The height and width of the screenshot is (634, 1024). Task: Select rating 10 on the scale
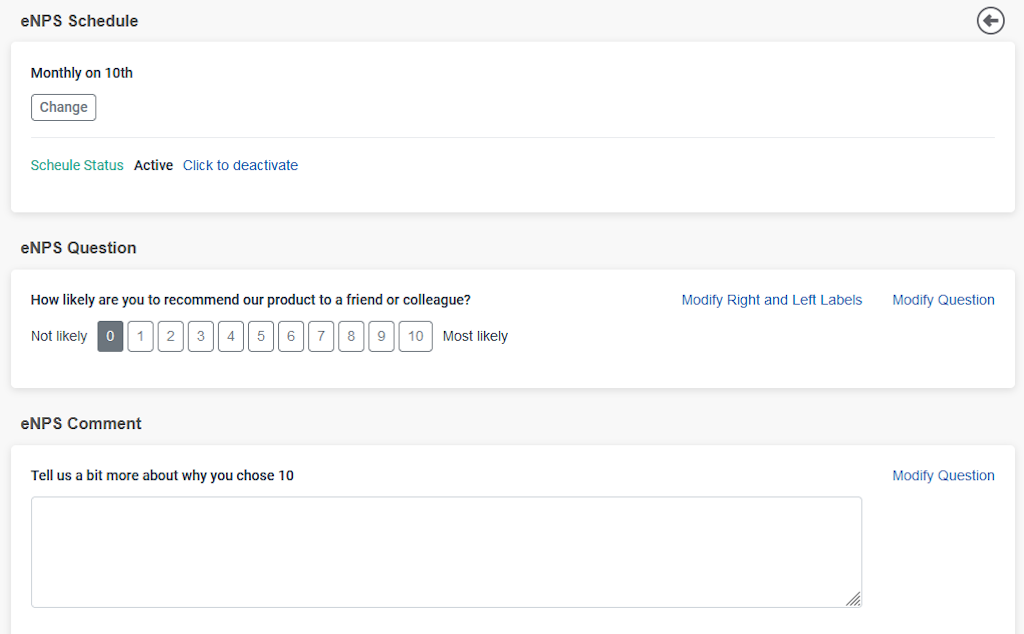415,337
